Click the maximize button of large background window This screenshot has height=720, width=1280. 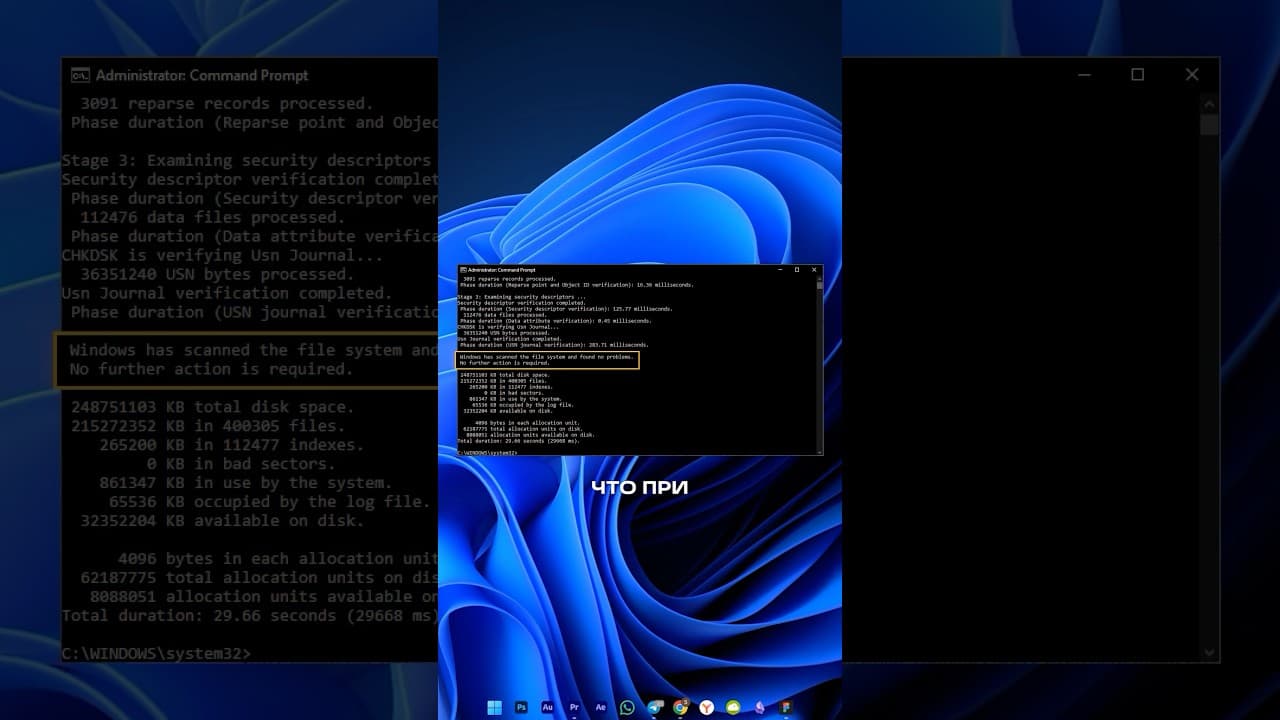pos(1137,75)
